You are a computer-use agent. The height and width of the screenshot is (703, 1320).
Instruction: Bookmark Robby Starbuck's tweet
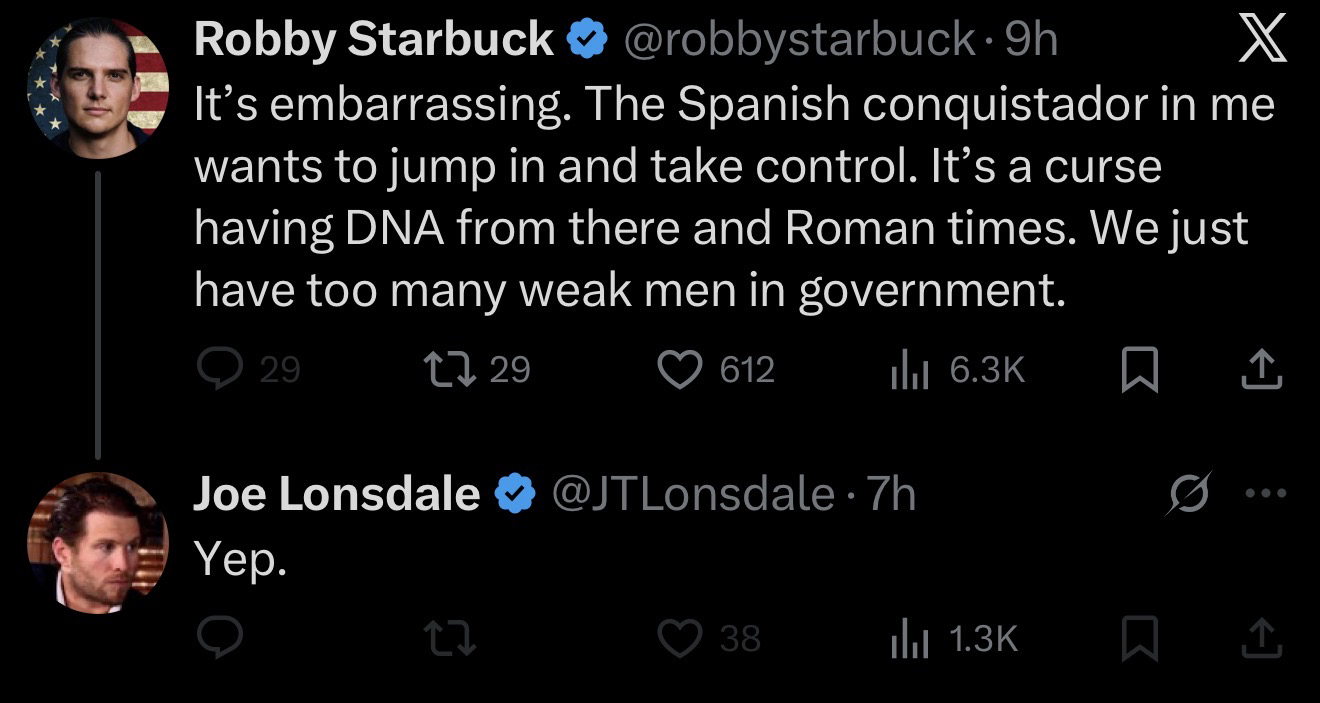(x=1139, y=371)
